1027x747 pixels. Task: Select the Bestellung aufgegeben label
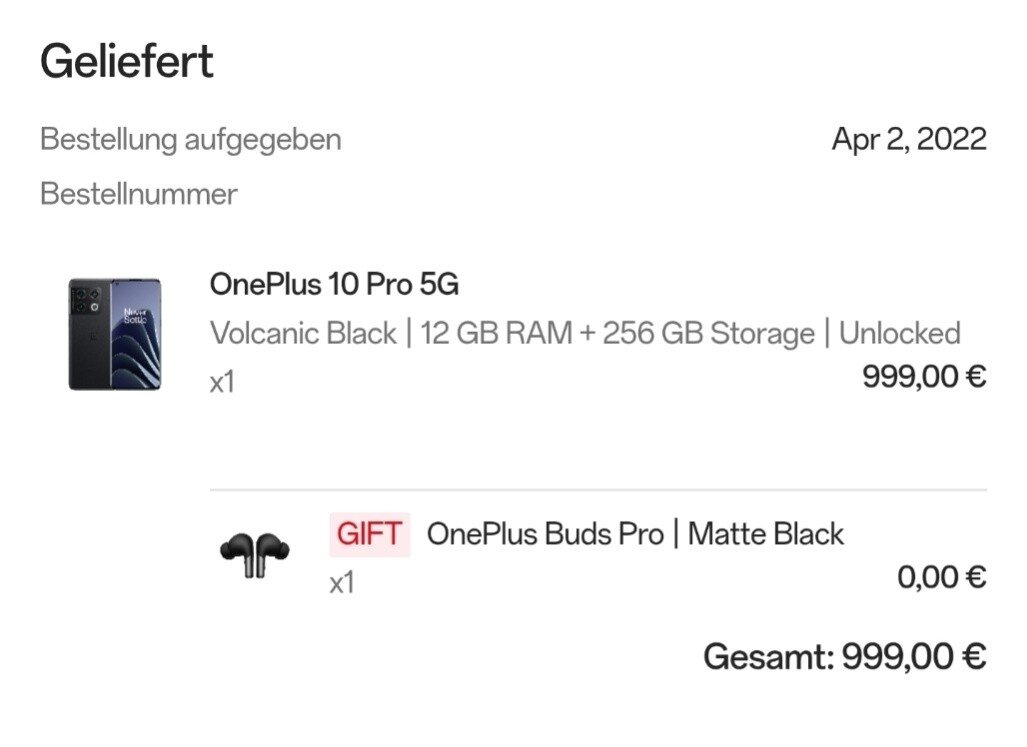pyautogui.click(x=190, y=139)
